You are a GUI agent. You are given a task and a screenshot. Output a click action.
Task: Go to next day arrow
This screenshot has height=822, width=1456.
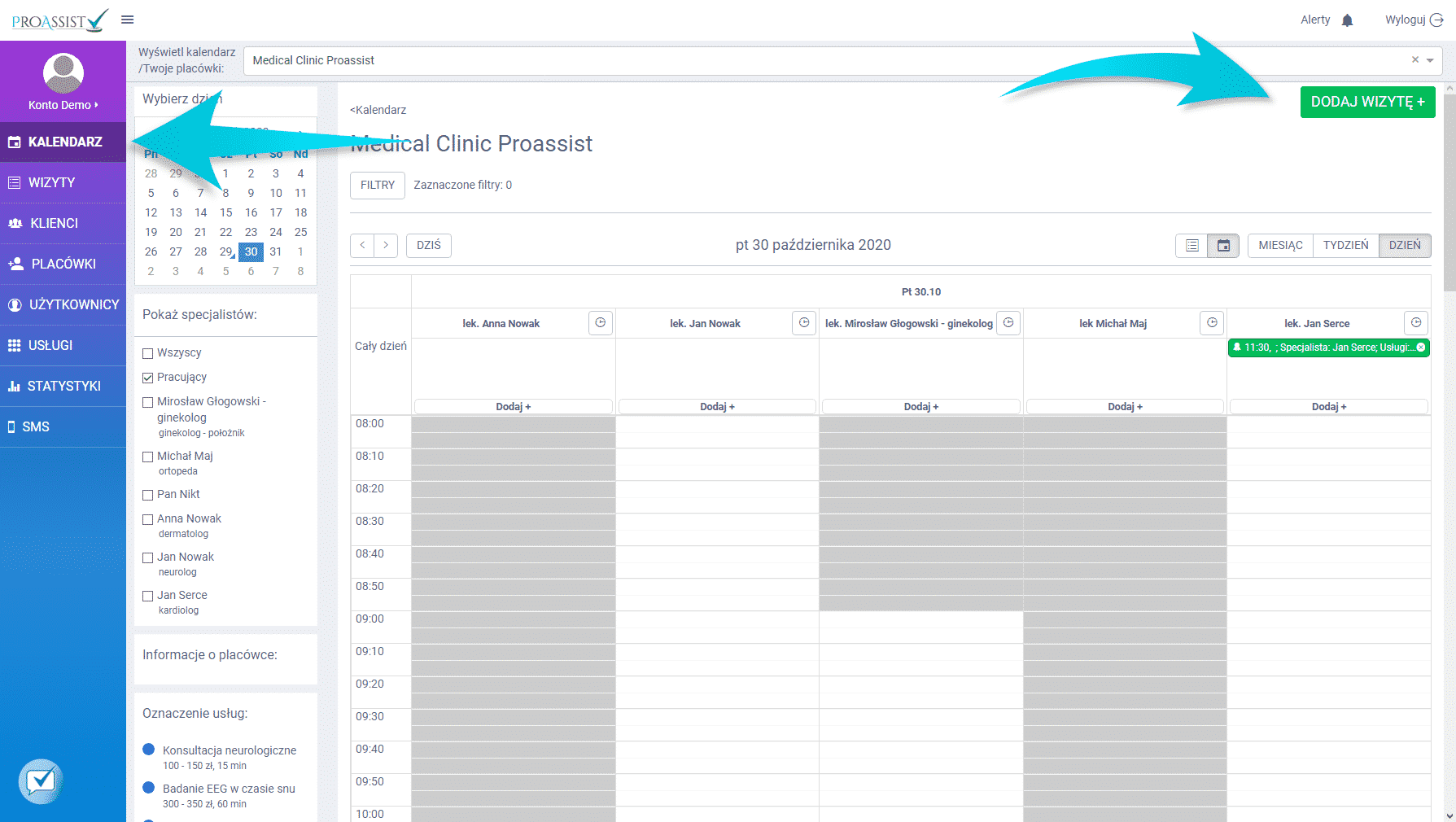click(386, 245)
